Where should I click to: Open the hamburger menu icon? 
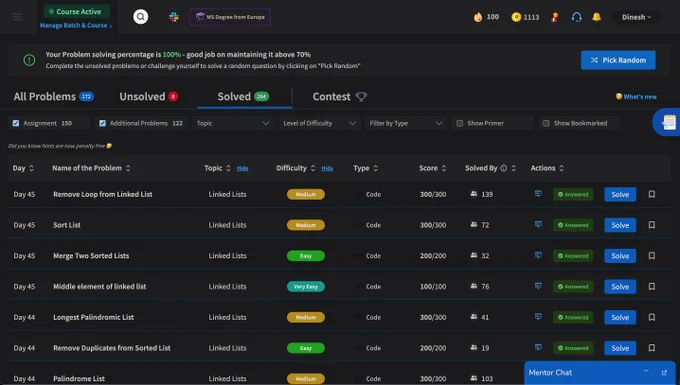[x=17, y=17]
